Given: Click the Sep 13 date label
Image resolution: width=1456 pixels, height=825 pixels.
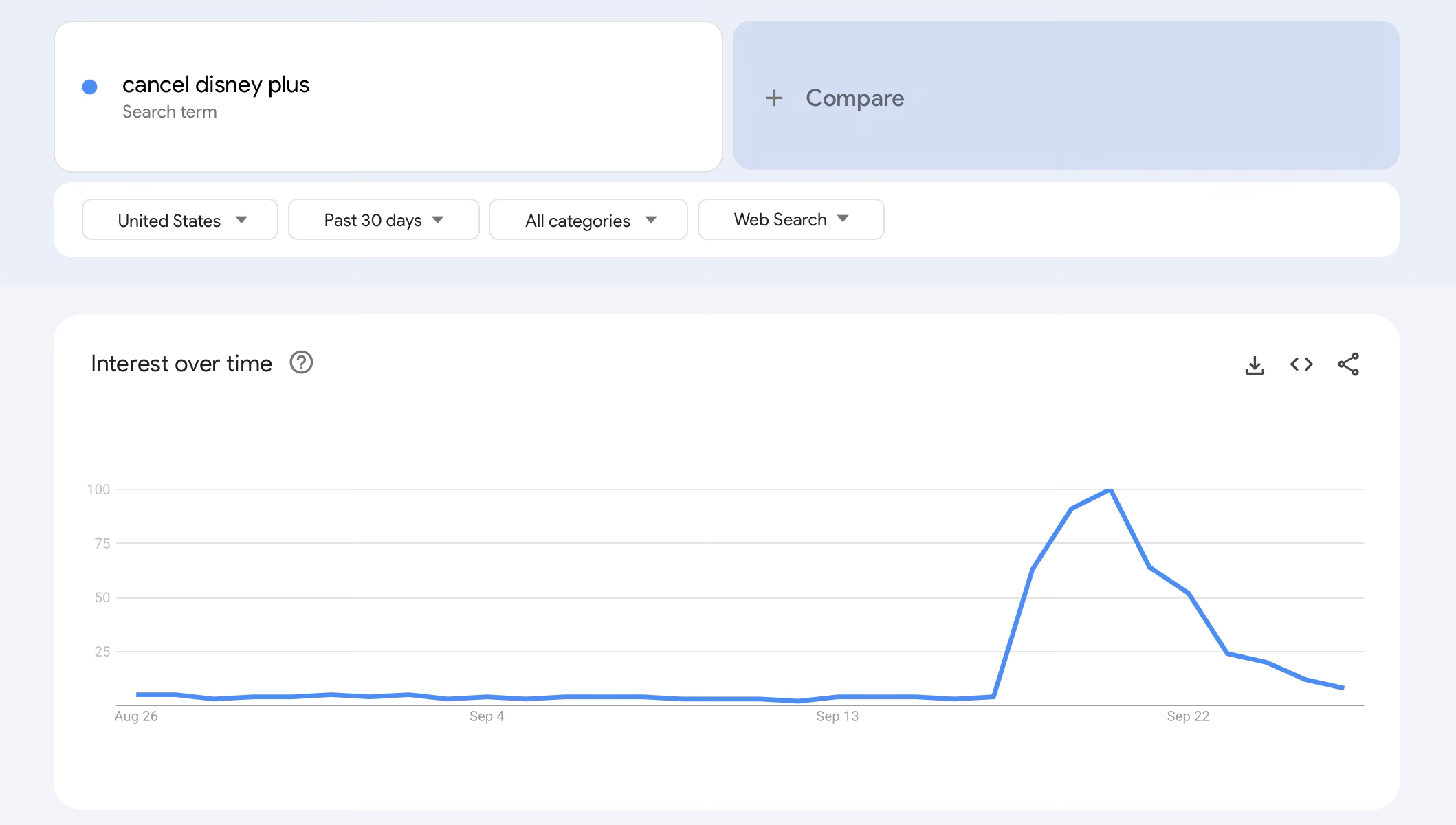Looking at the screenshot, I should click(837, 716).
